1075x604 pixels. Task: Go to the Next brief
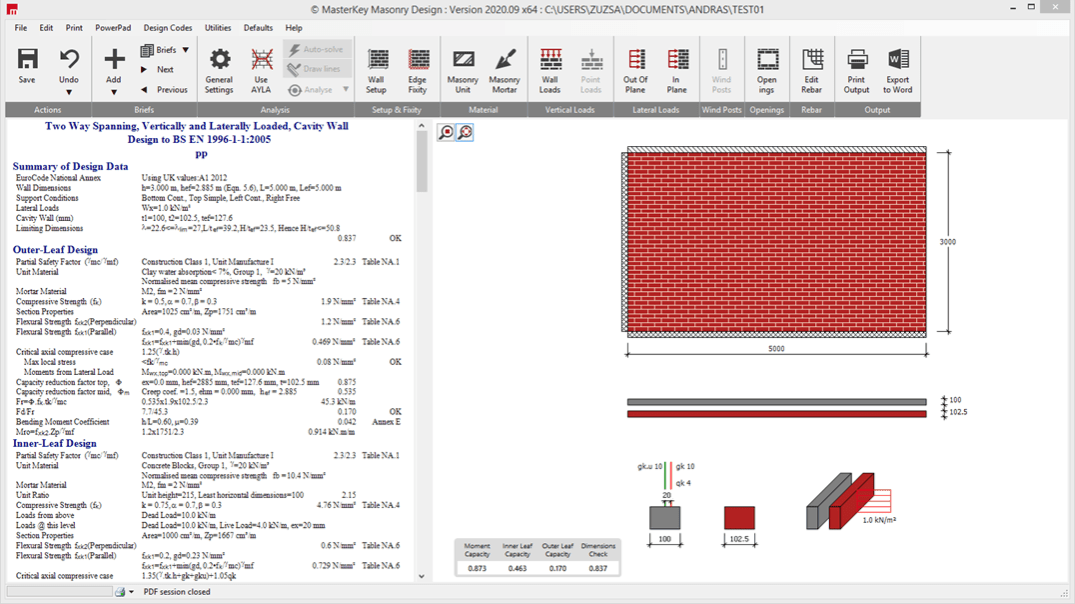pos(158,69)
